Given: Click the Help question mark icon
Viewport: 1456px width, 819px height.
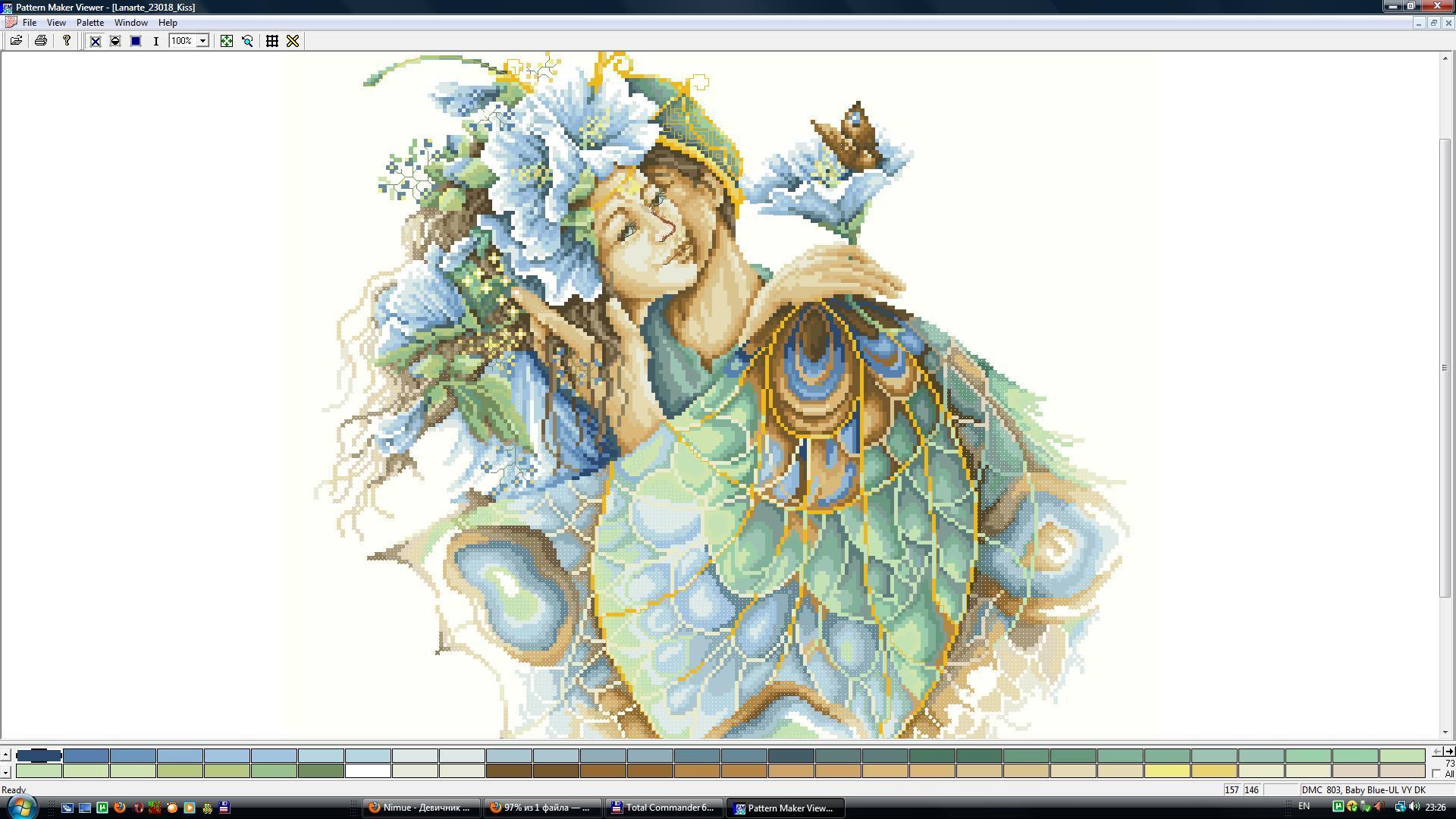Looking at the screenshot, I should (67, 41).
